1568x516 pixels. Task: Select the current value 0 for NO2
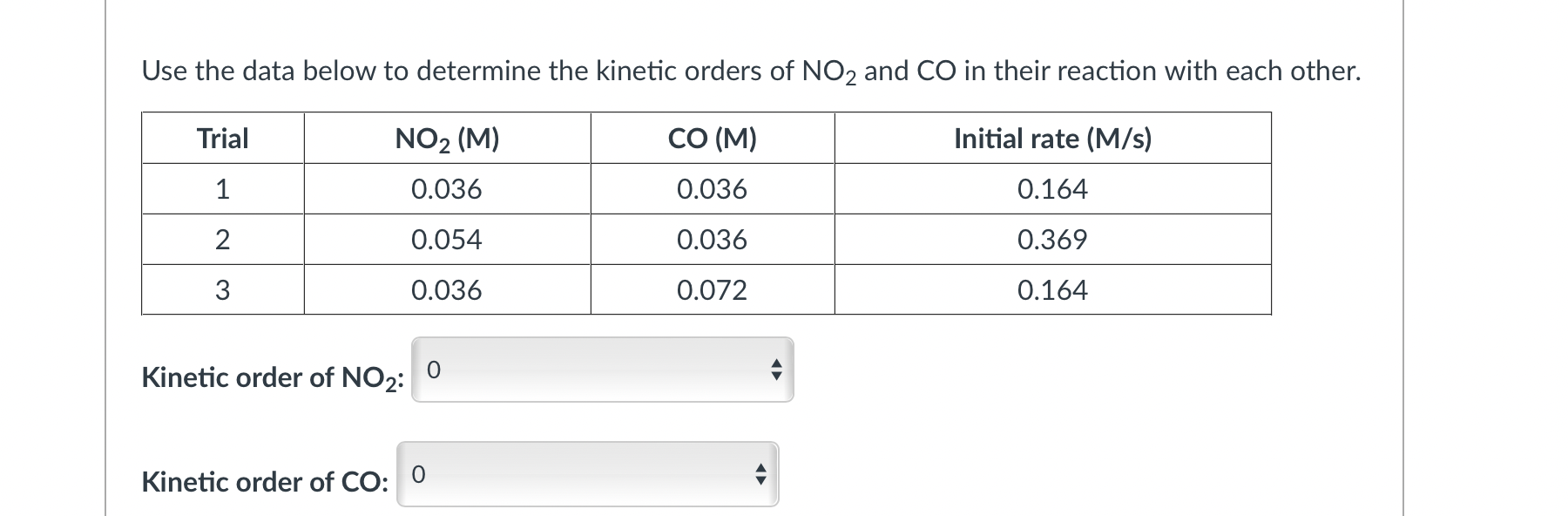point(433,370)
